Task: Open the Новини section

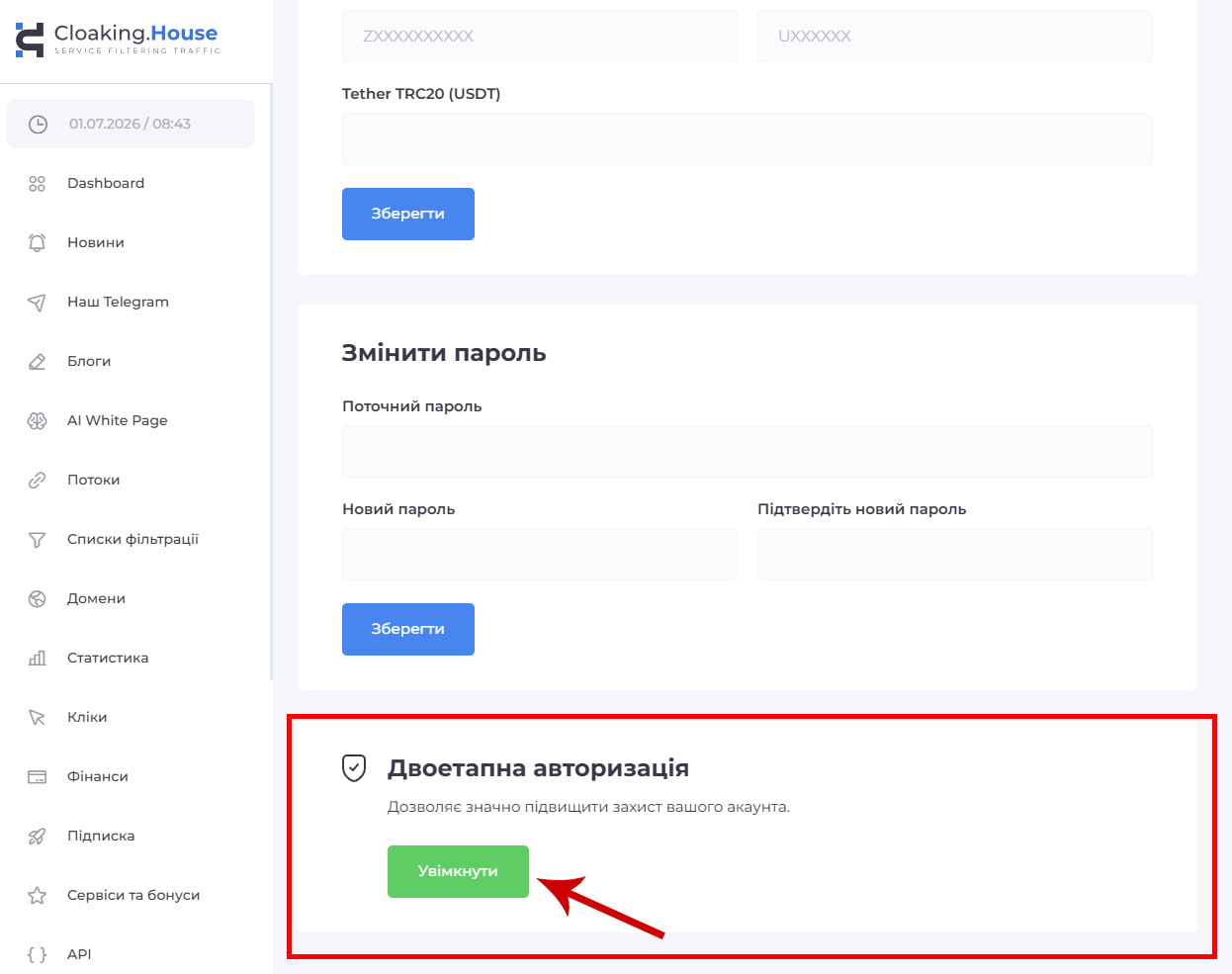Action: pyautogui.click(x=96, y=242)
